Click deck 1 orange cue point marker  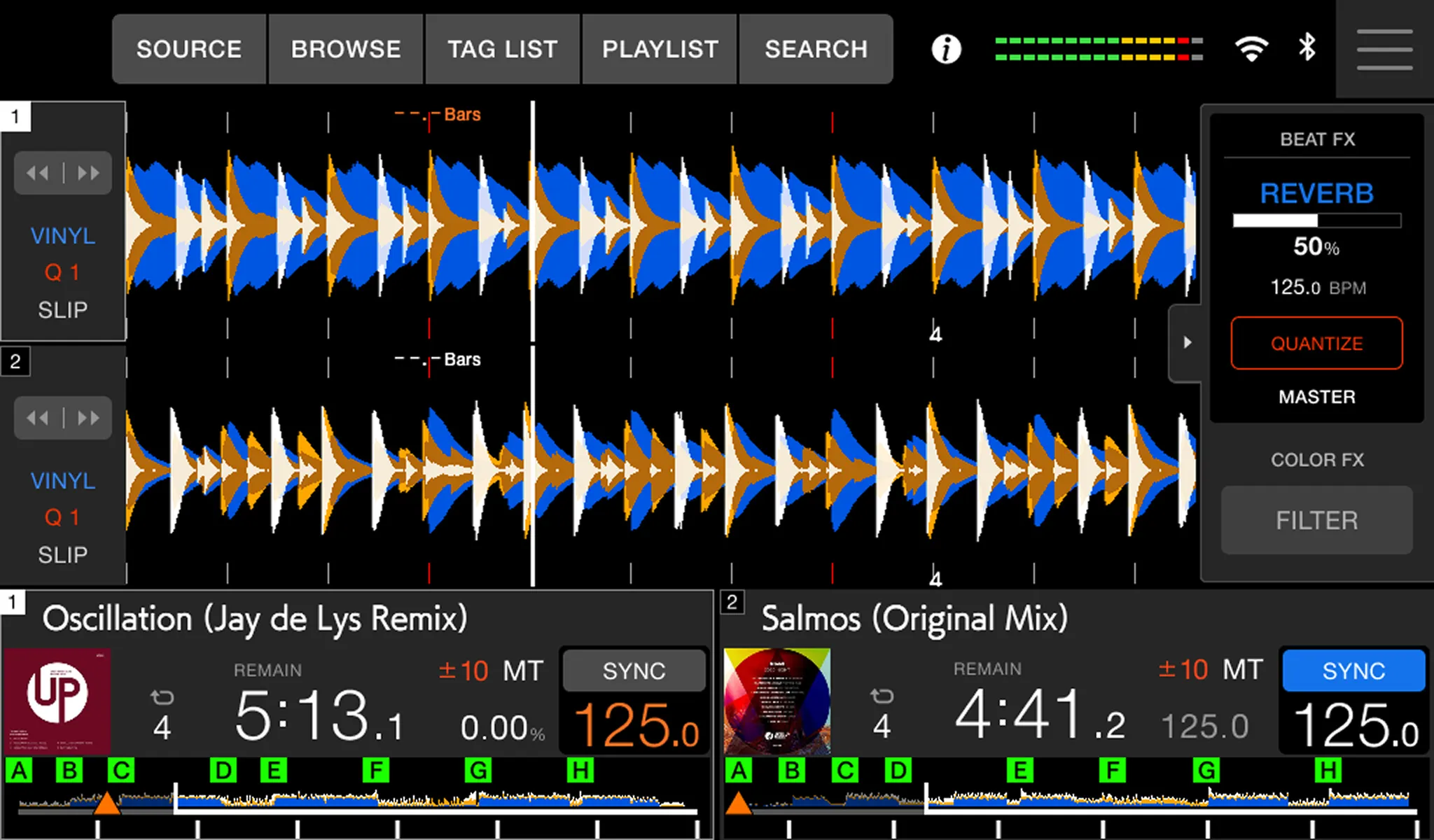point(107,804)
